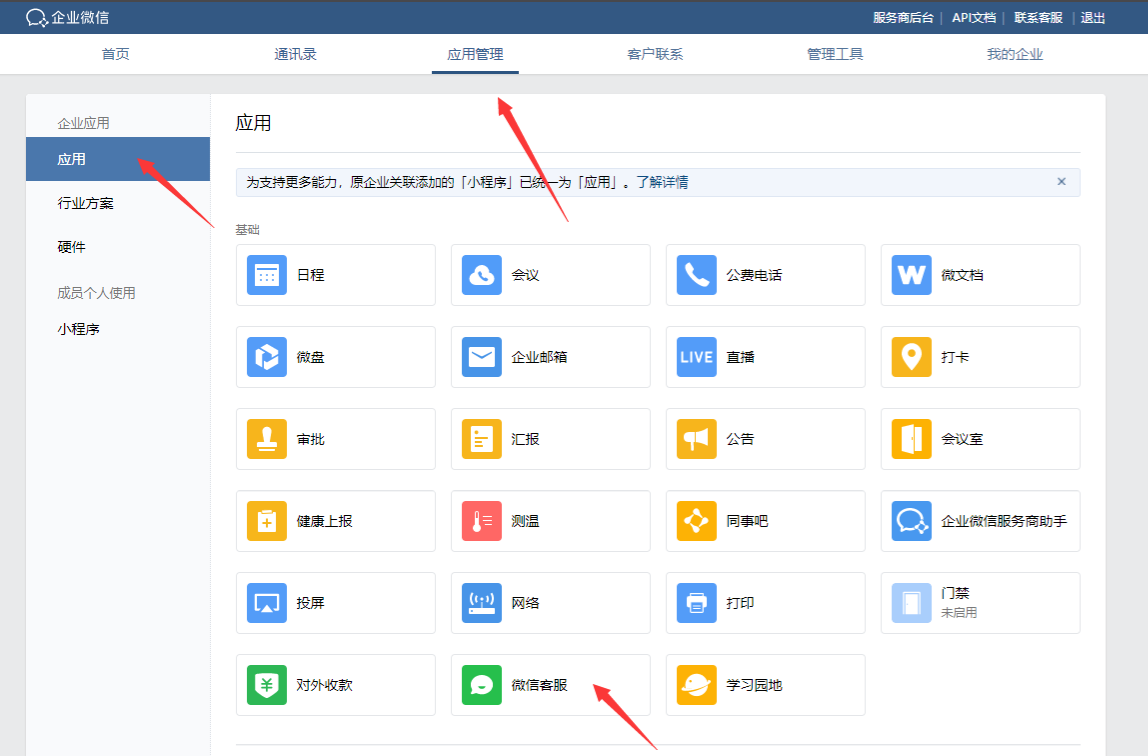Open the 门禁 access control icon
Image resolution: width=1148 pixels, height=756 pixels.
912,603
